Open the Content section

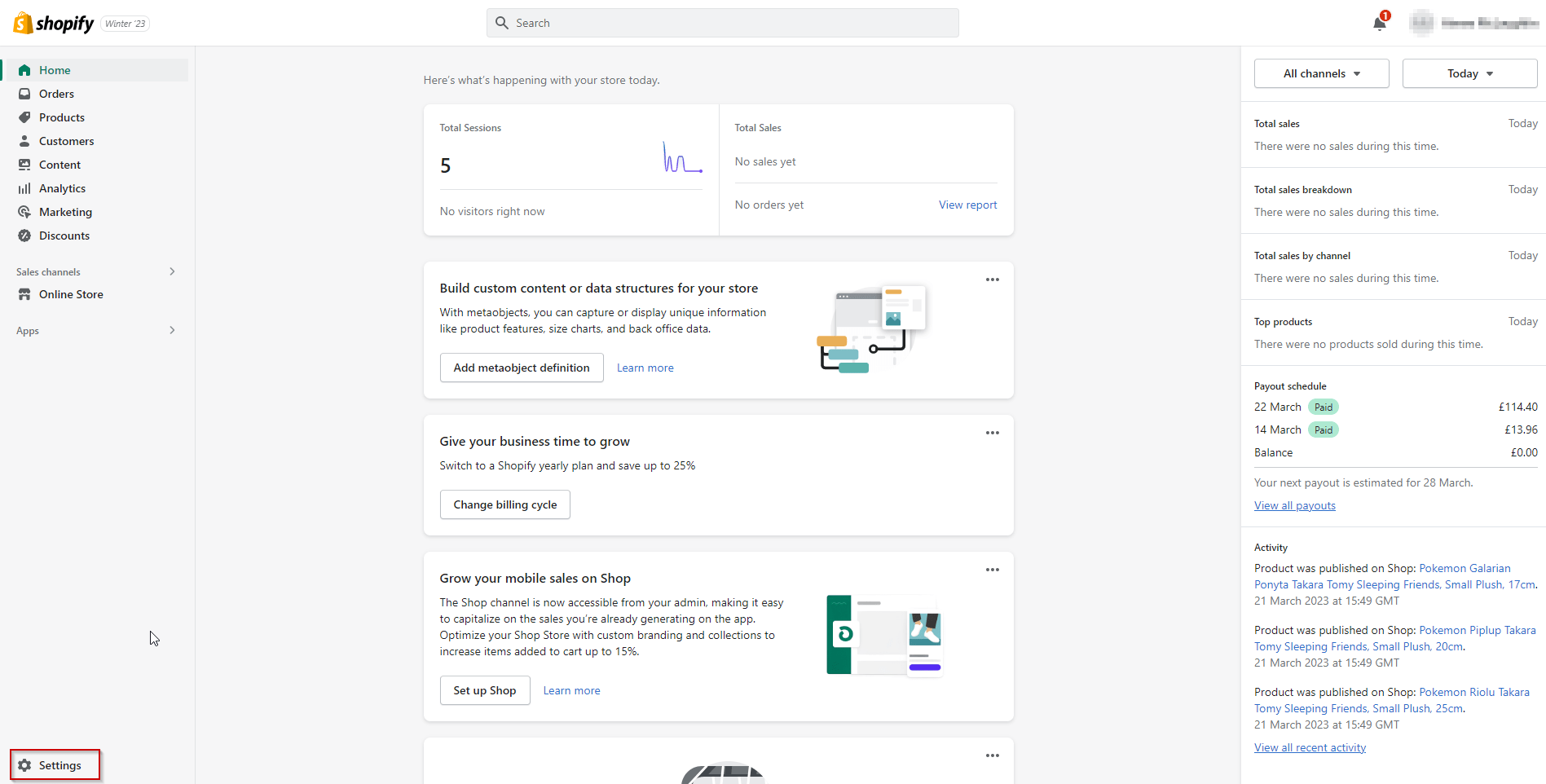click(x=59, y=164)
